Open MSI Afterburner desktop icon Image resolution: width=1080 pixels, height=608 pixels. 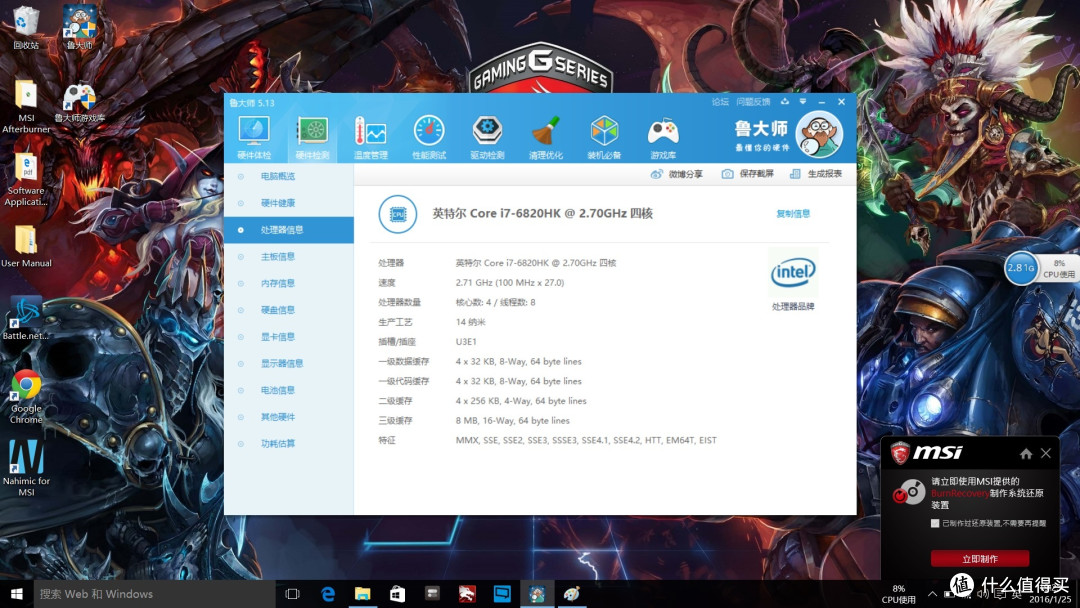[26, 107]
